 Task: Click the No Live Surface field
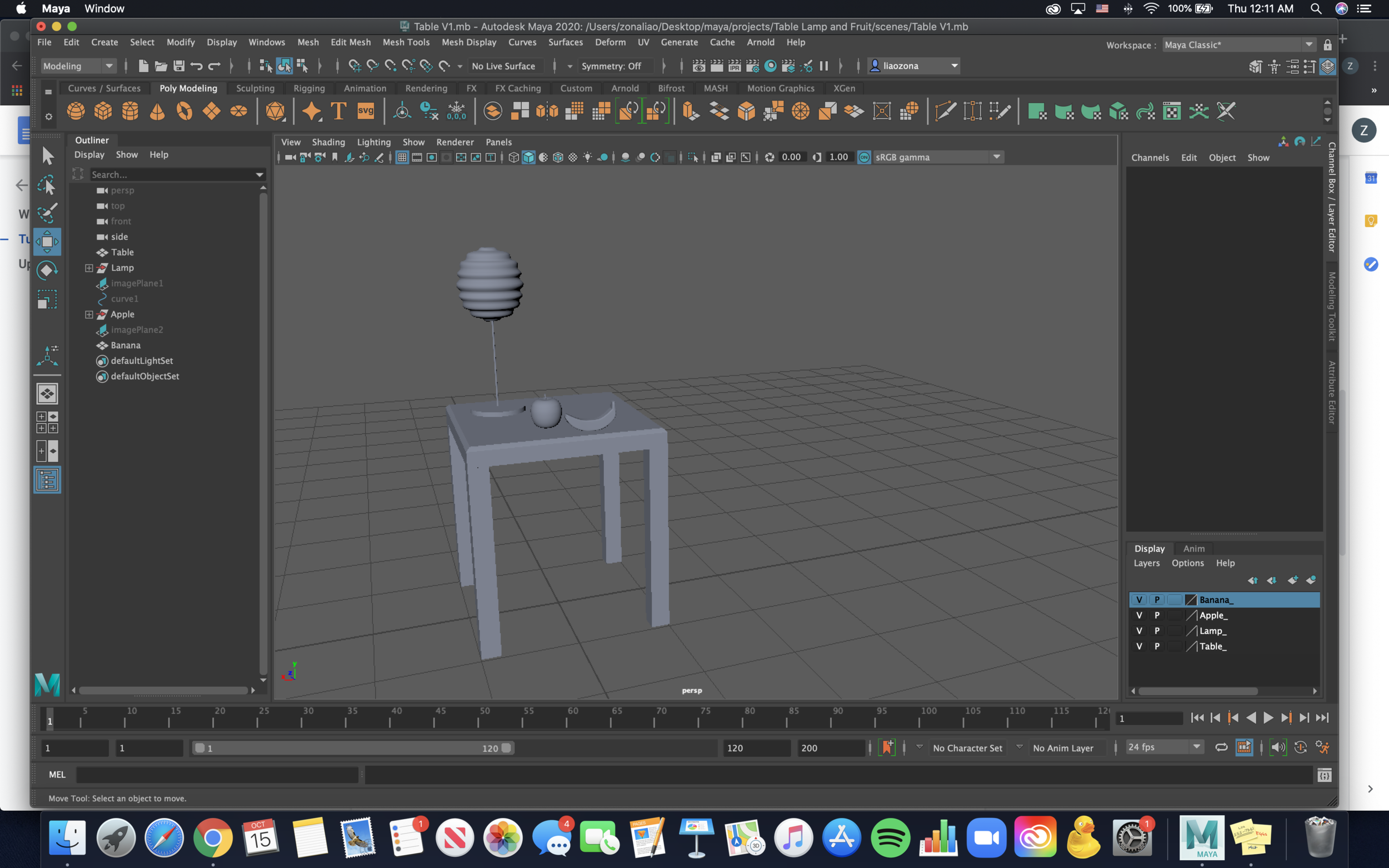[507, 66]
